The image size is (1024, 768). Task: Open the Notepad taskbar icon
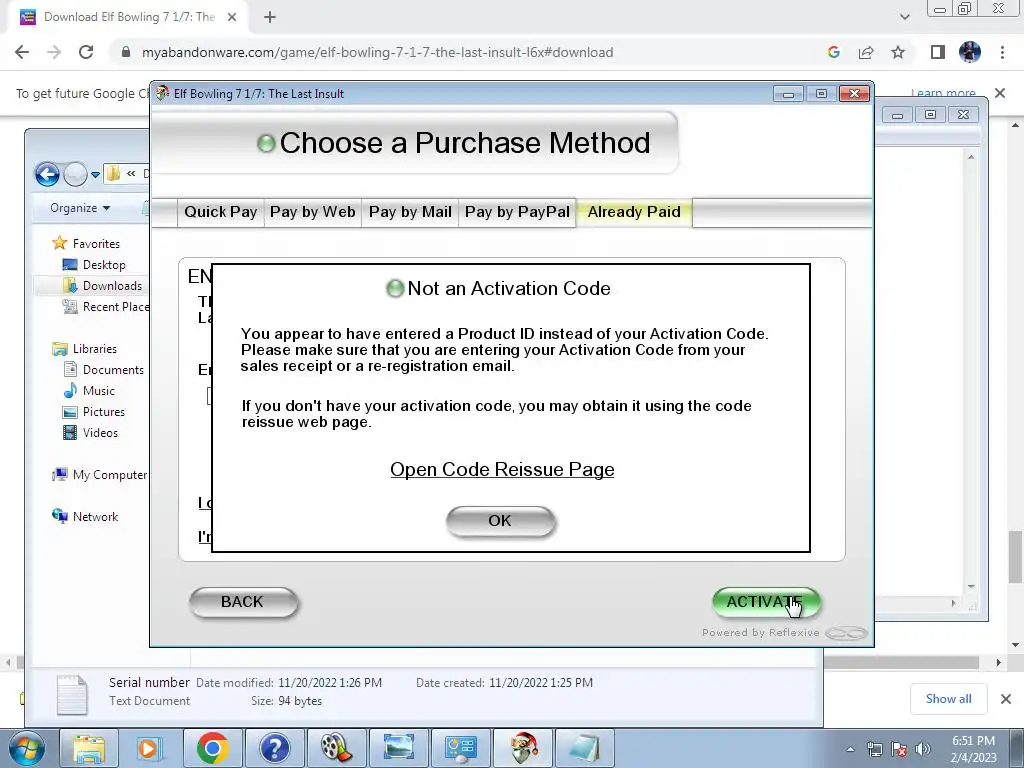(x=584, y=748)
